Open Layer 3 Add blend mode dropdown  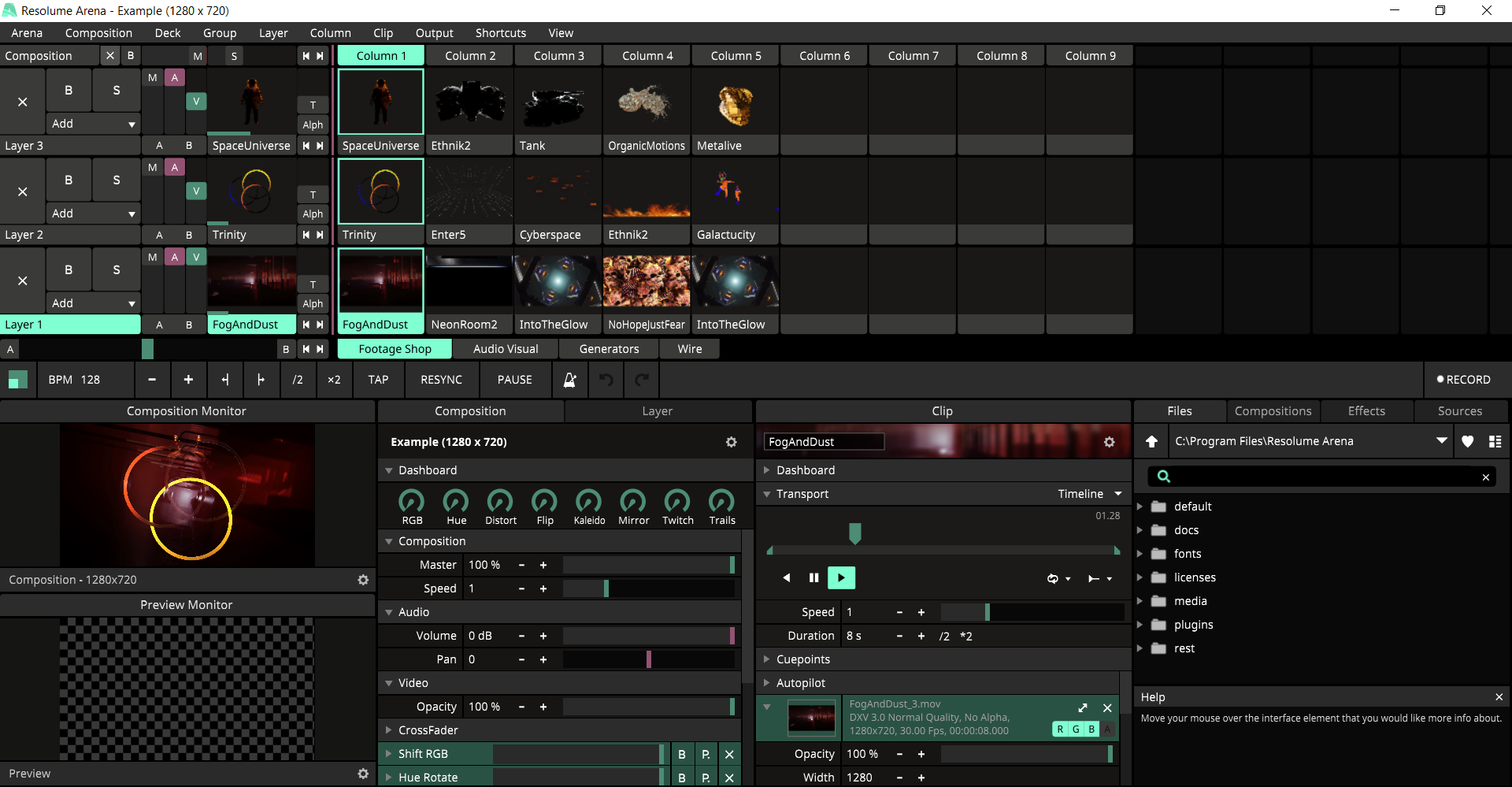click(x=93, y=124)
